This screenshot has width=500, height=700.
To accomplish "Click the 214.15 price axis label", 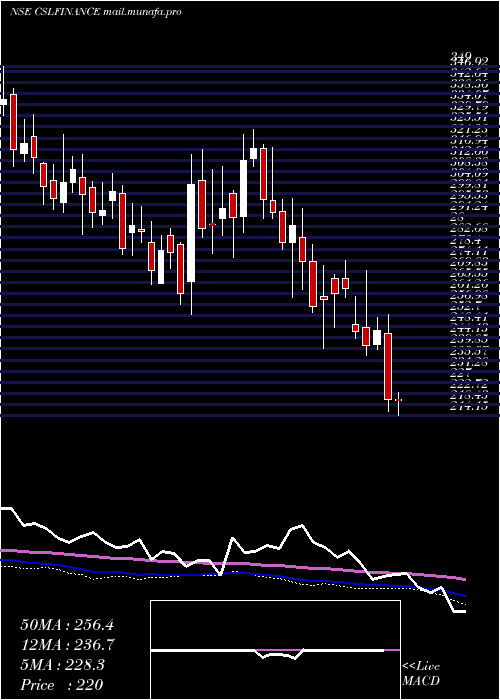I will (x=469, y=407).
